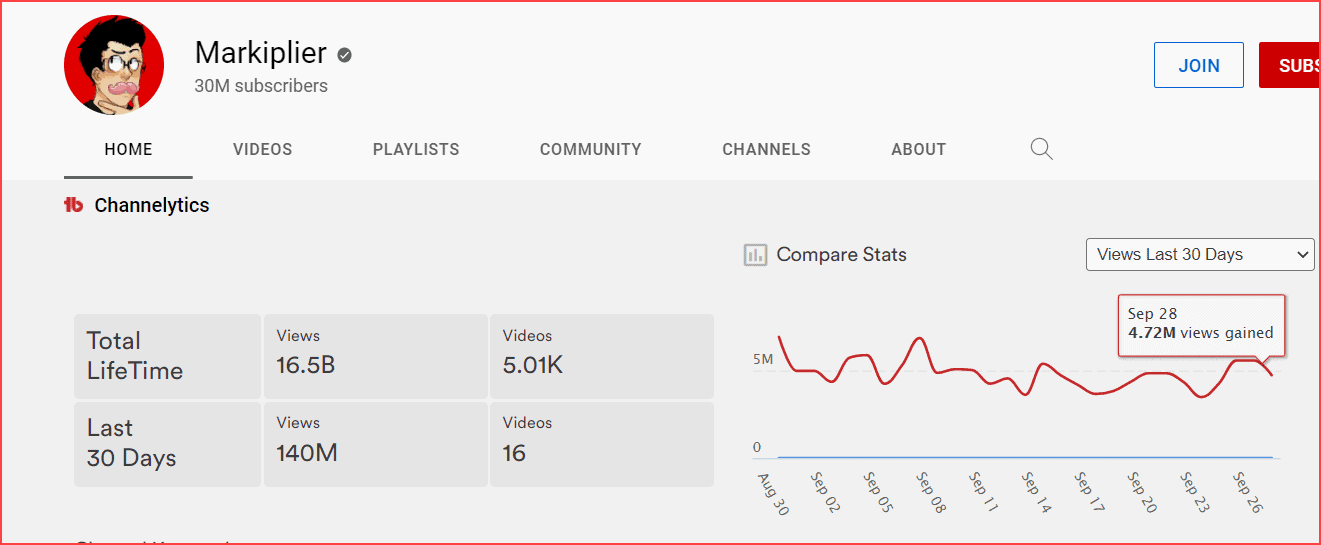Click the Sep 23 axis label
The image size is (1321, 545).
click(1195, 494)
